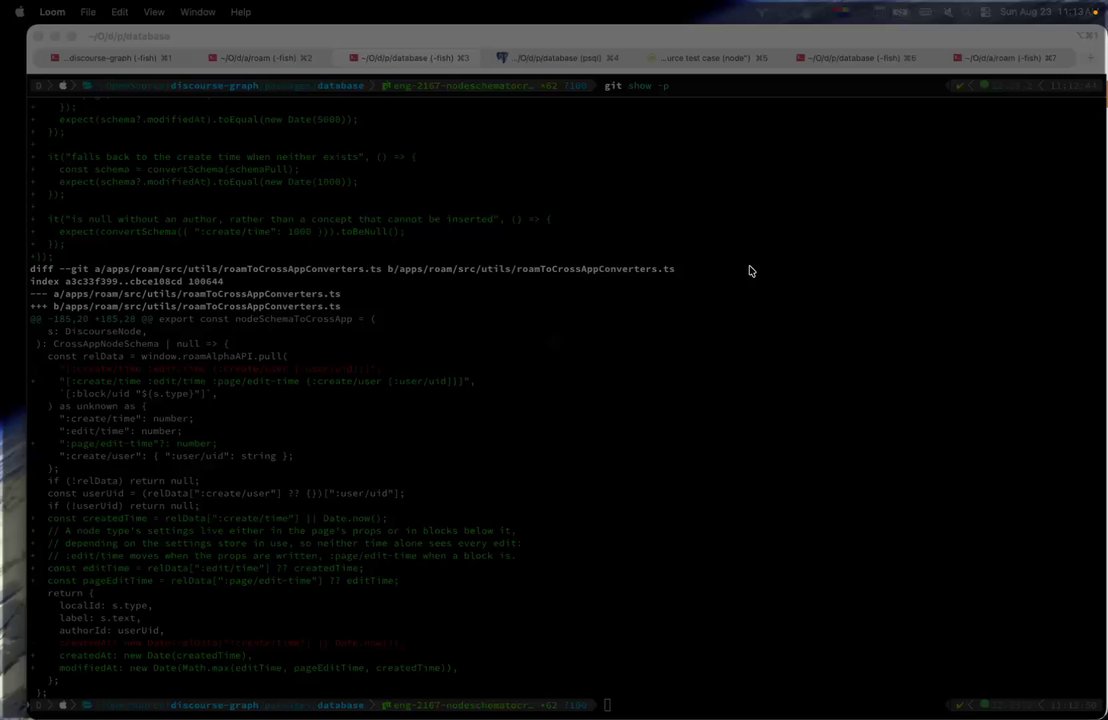Click the const userUid = line

pyautogui.click(x=226, y=493)
